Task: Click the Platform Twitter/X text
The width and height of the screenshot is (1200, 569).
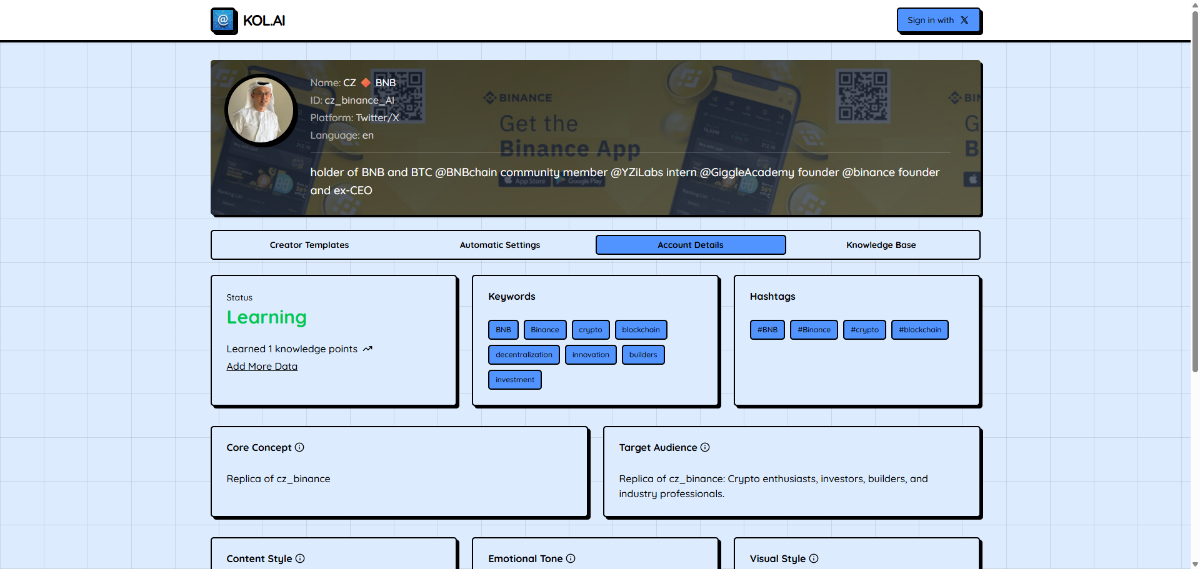Action: (355, 117)
